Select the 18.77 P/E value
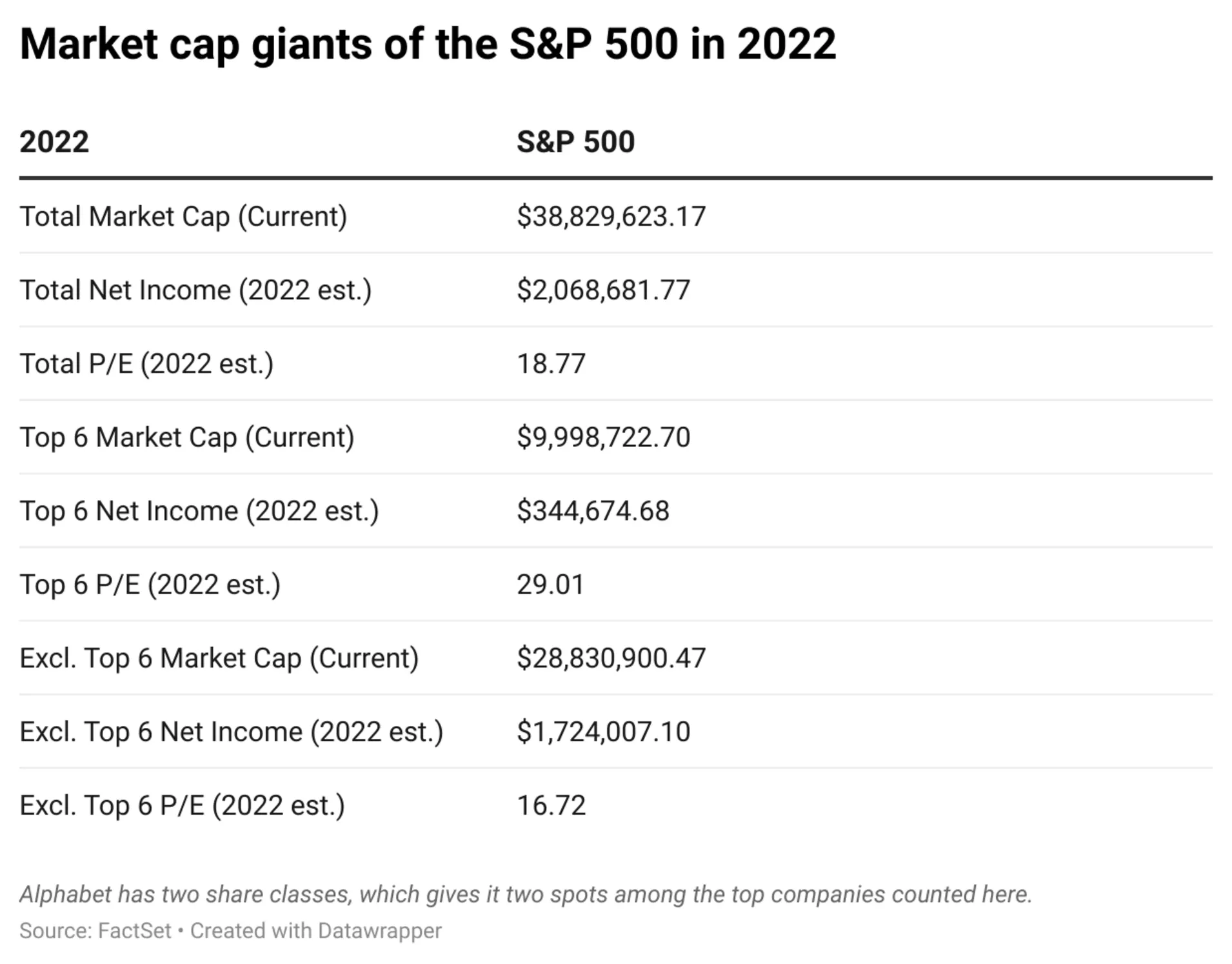 [551, 364]
